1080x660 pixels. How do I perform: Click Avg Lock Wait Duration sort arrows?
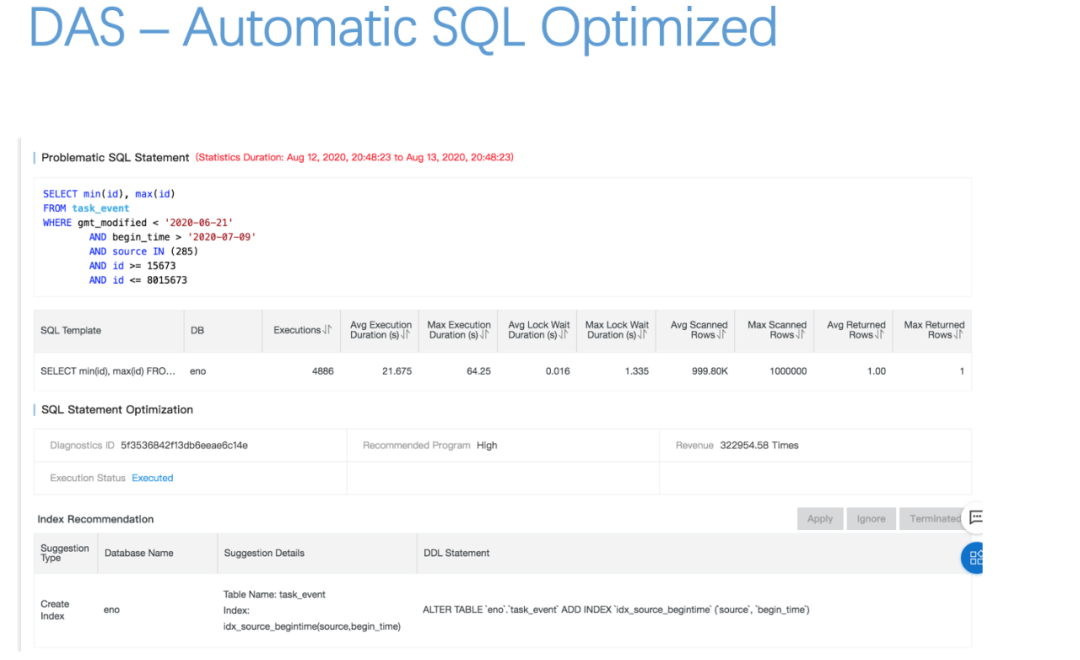tap(563, 335)
